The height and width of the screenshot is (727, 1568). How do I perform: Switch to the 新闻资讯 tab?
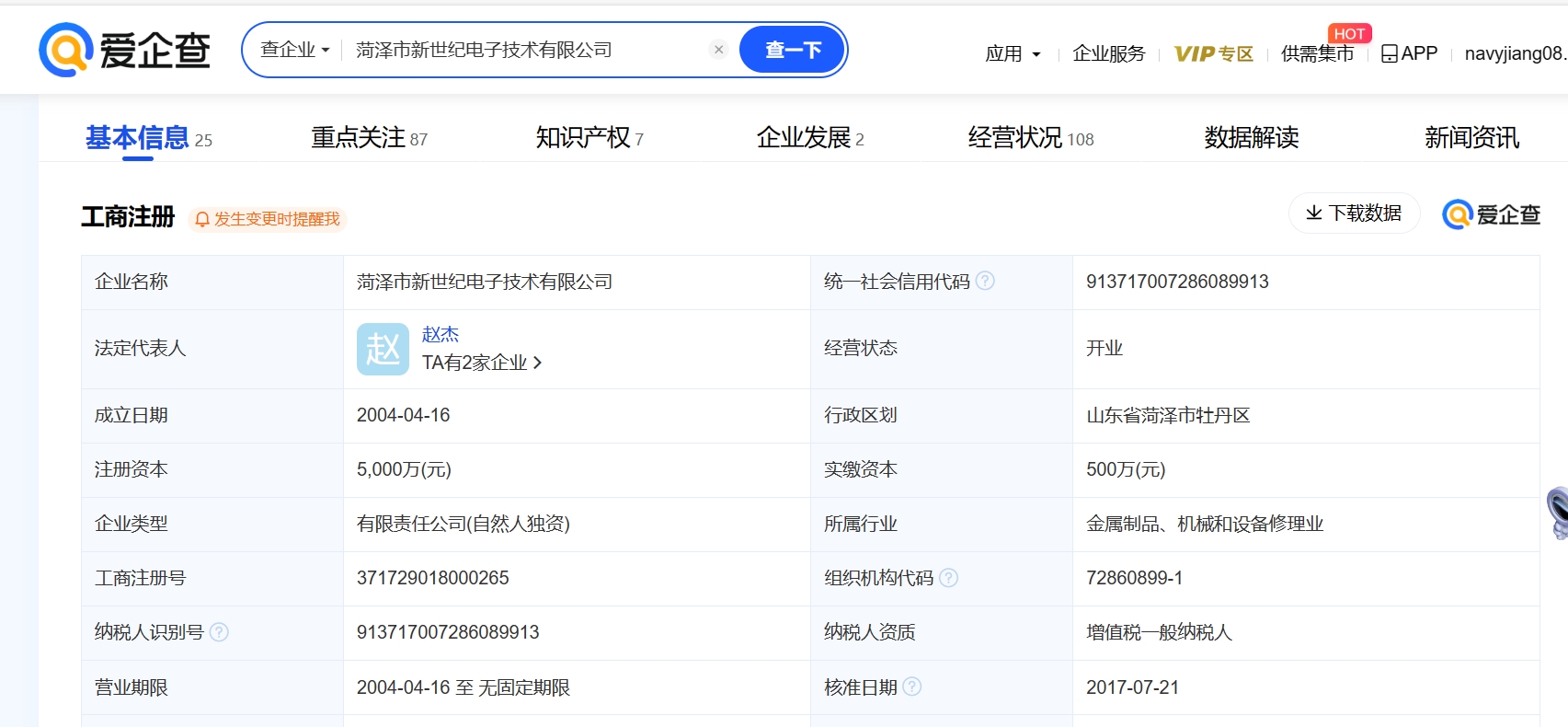pyautogui.click(x=1471, y=138)
